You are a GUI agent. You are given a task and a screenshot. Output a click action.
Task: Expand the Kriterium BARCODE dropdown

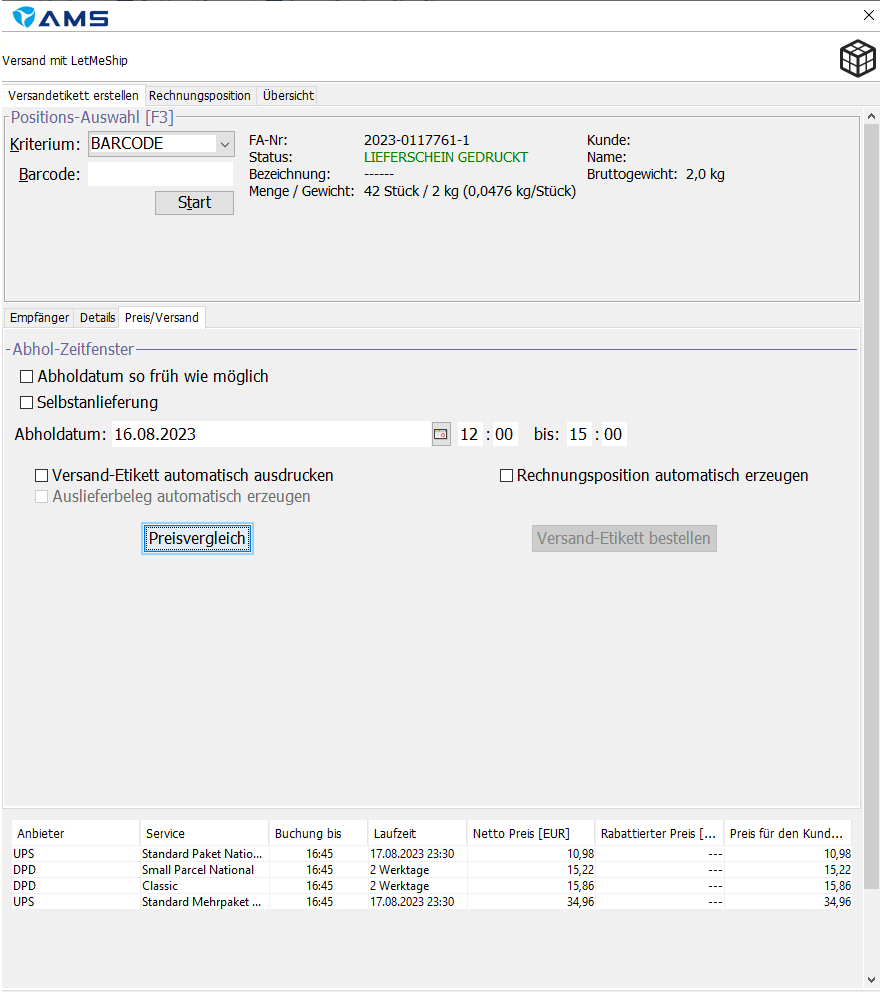(x=223, y=144)
